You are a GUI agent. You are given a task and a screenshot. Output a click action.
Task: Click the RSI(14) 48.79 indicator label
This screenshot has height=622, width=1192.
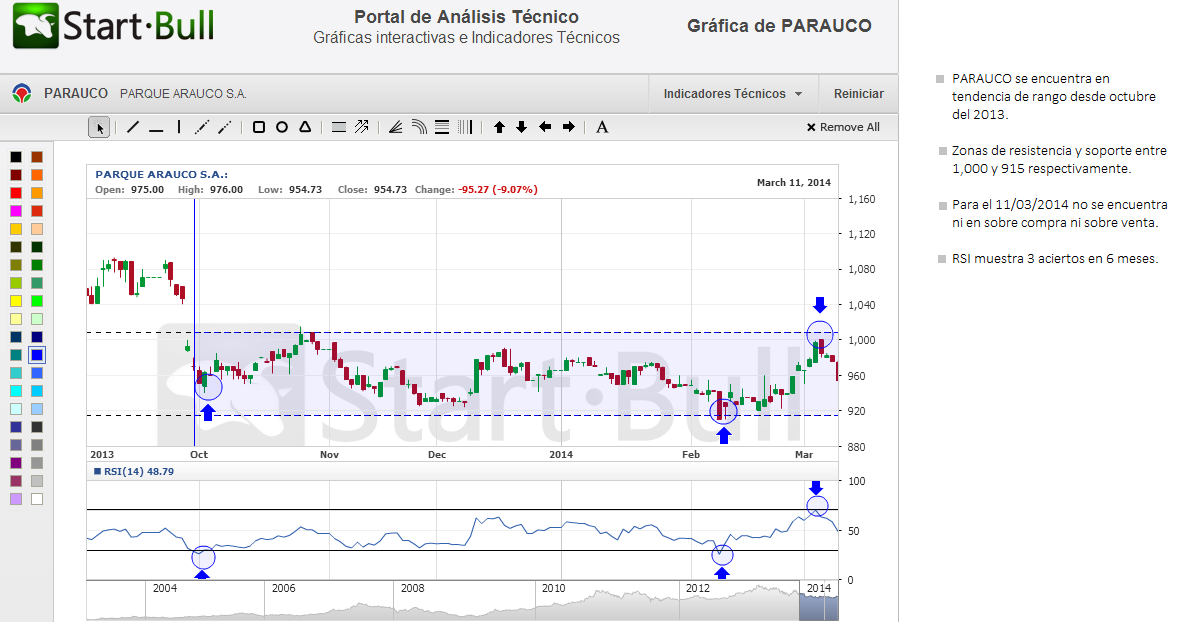pos(134,471)
